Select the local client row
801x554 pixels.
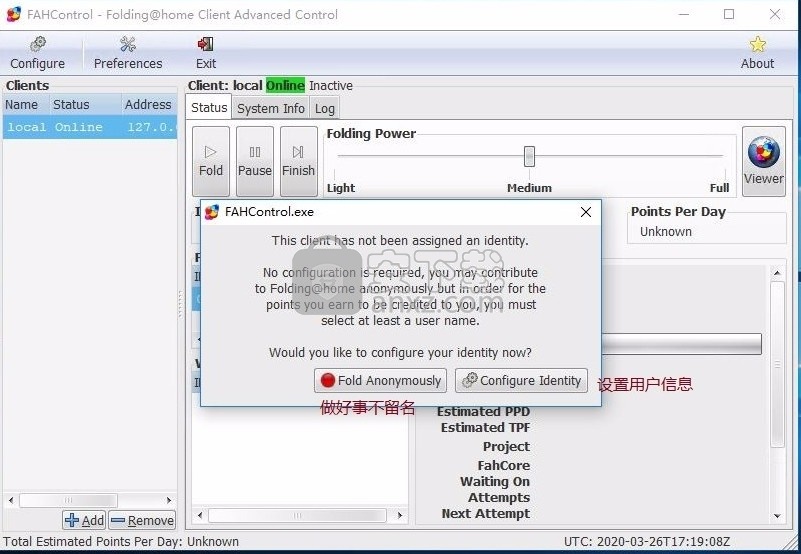[x=90, y=127]
